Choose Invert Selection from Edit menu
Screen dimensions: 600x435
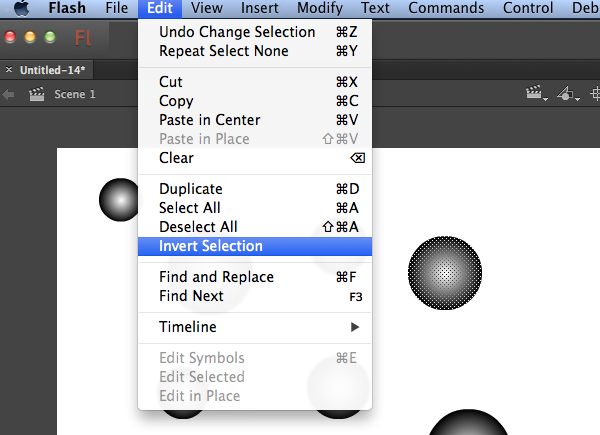(211, 246)
